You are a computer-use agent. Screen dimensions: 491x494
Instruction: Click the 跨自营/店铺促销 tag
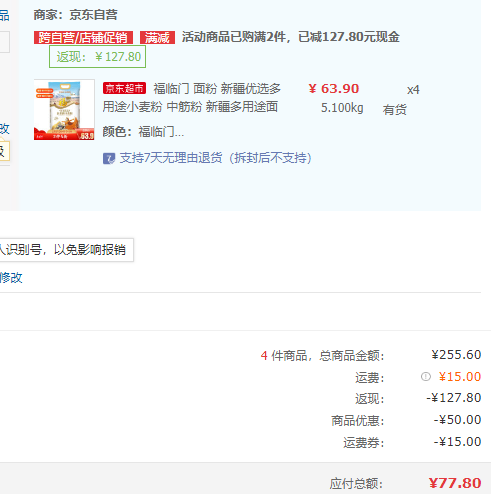click(x=83, y=37)
